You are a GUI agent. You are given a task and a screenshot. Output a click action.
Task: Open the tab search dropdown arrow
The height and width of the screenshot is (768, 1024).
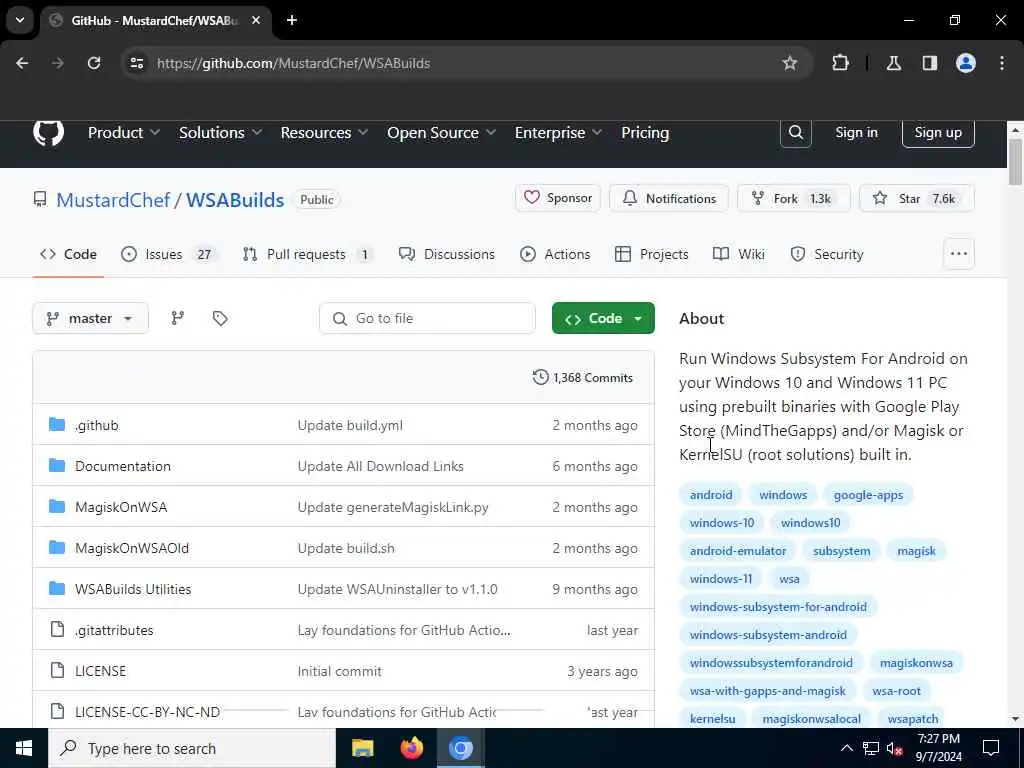[x=20, y=20]
